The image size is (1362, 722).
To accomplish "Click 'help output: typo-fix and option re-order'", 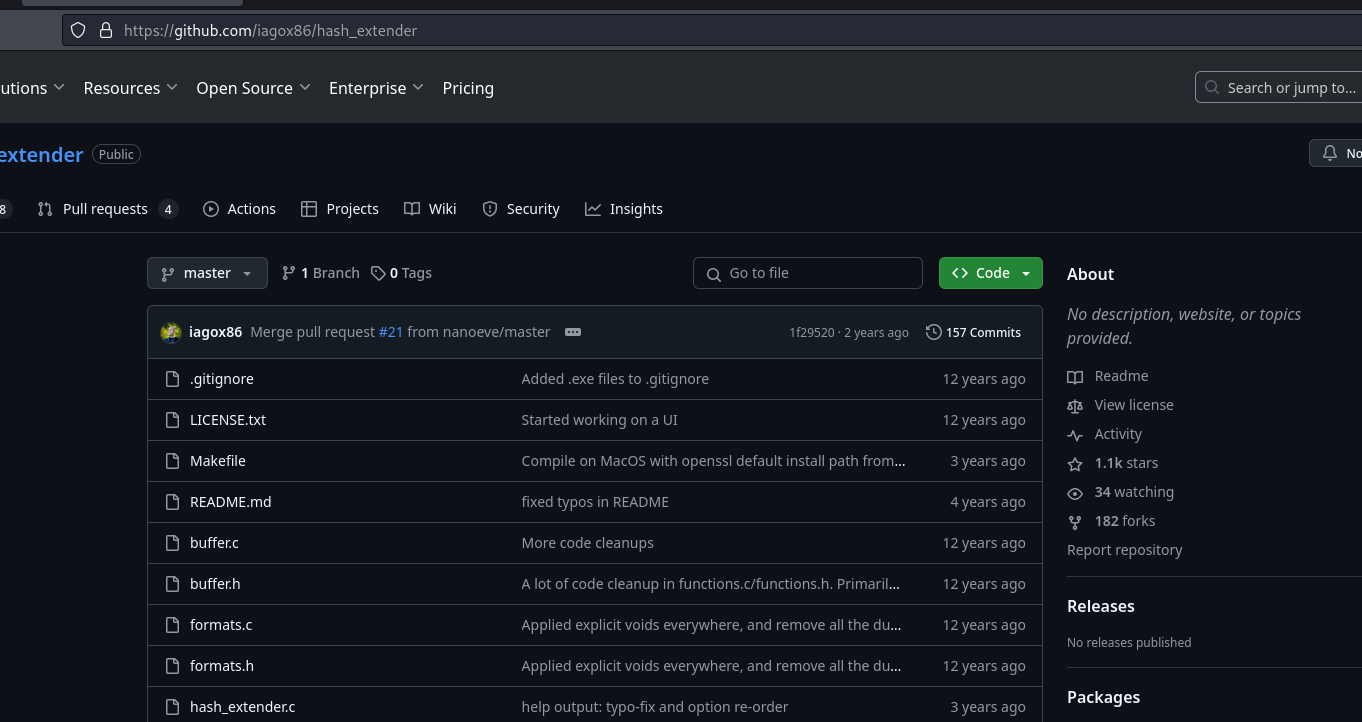I will [655, 707].
